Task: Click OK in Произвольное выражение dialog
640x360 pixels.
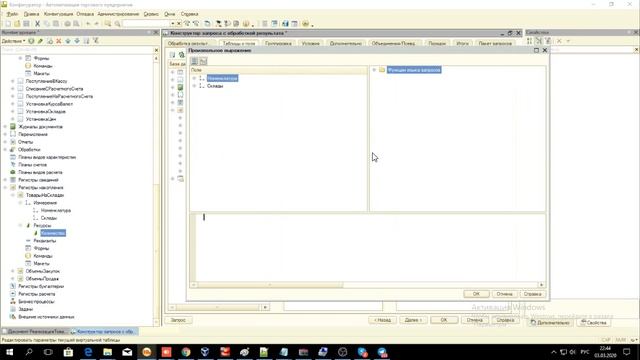Action: pyautogui.click(x=476, y=294)
